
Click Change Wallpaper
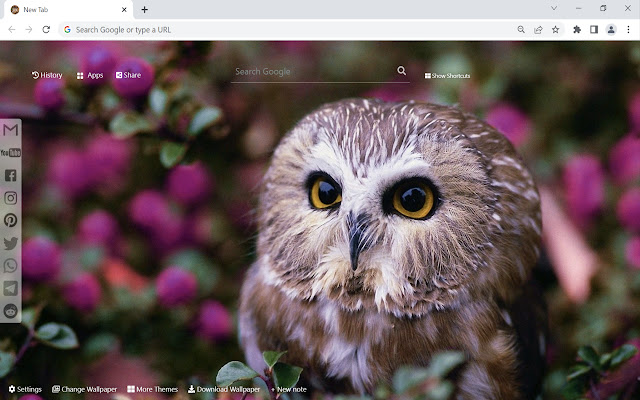pos(84,389)
